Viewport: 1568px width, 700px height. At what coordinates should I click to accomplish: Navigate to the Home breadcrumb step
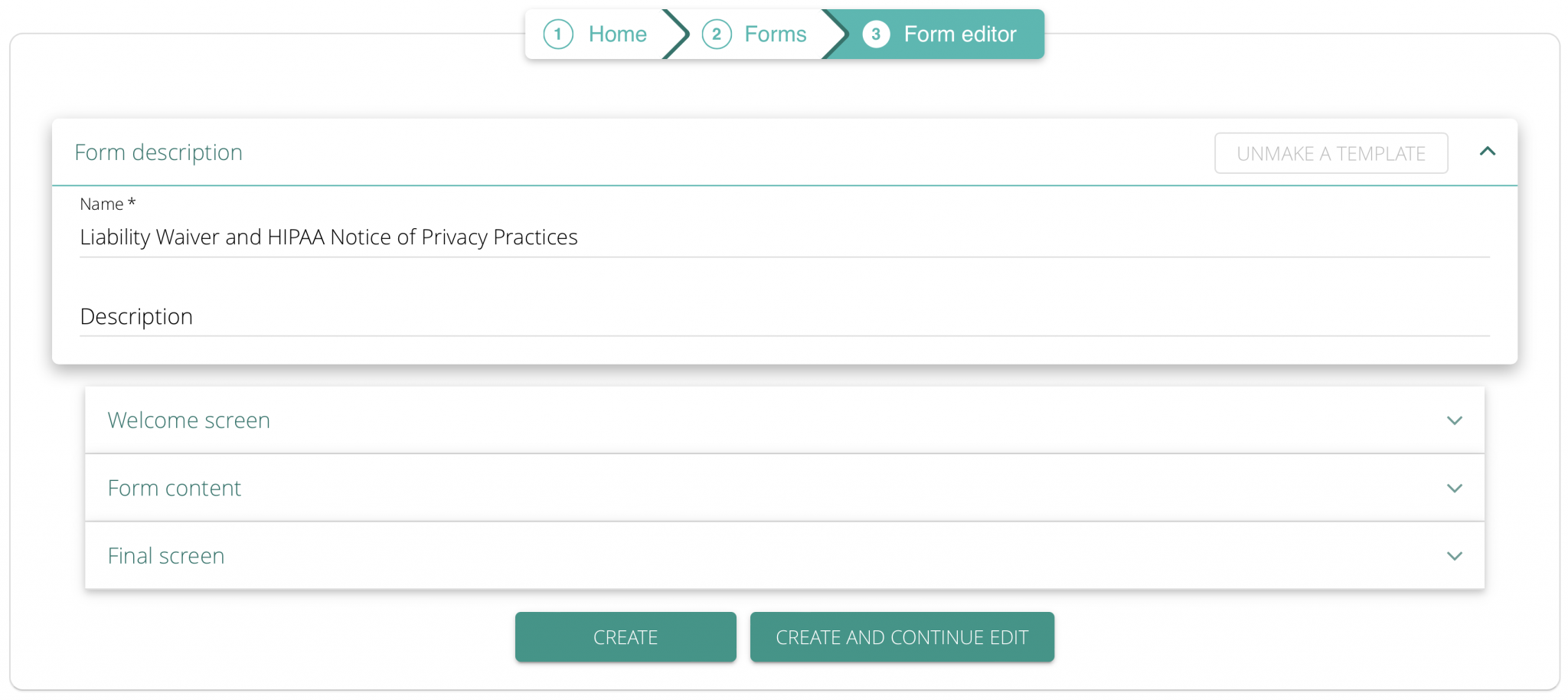[617, 34]
